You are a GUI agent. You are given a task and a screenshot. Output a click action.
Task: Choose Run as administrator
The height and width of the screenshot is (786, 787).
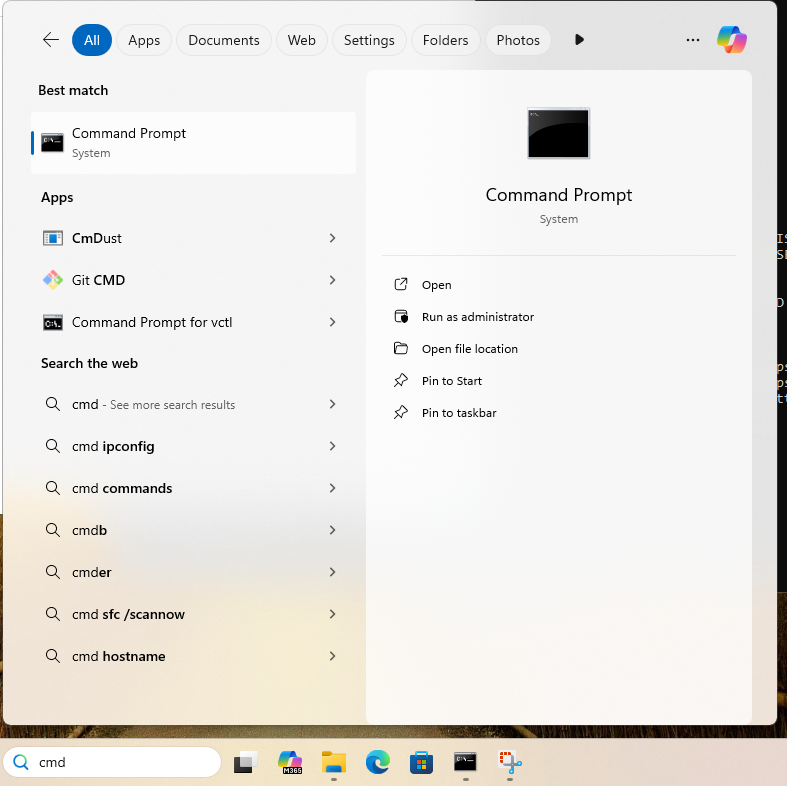tap(477, 317)
